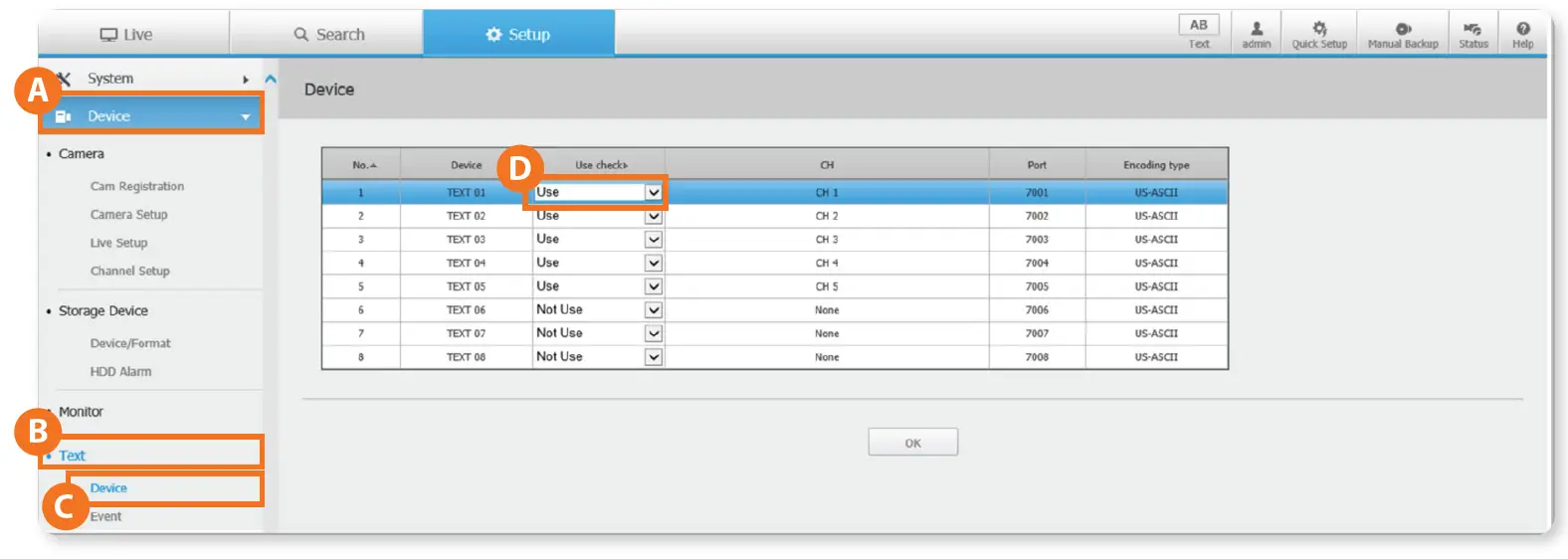Open the Help icon
The width and height of the screenshot is (1568, 559).
pos(1523,35)
